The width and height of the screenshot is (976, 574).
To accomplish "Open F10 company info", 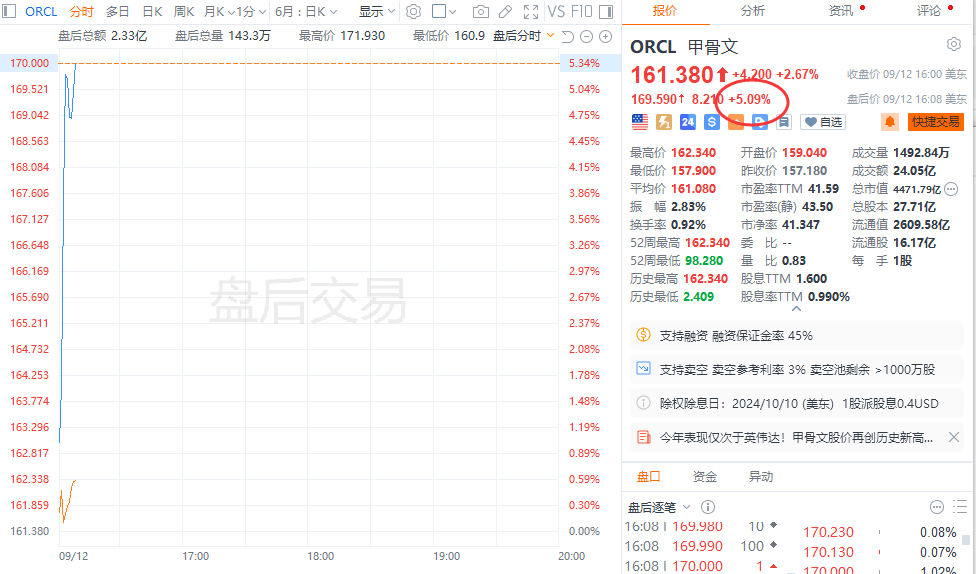I will tap(581, 11).
